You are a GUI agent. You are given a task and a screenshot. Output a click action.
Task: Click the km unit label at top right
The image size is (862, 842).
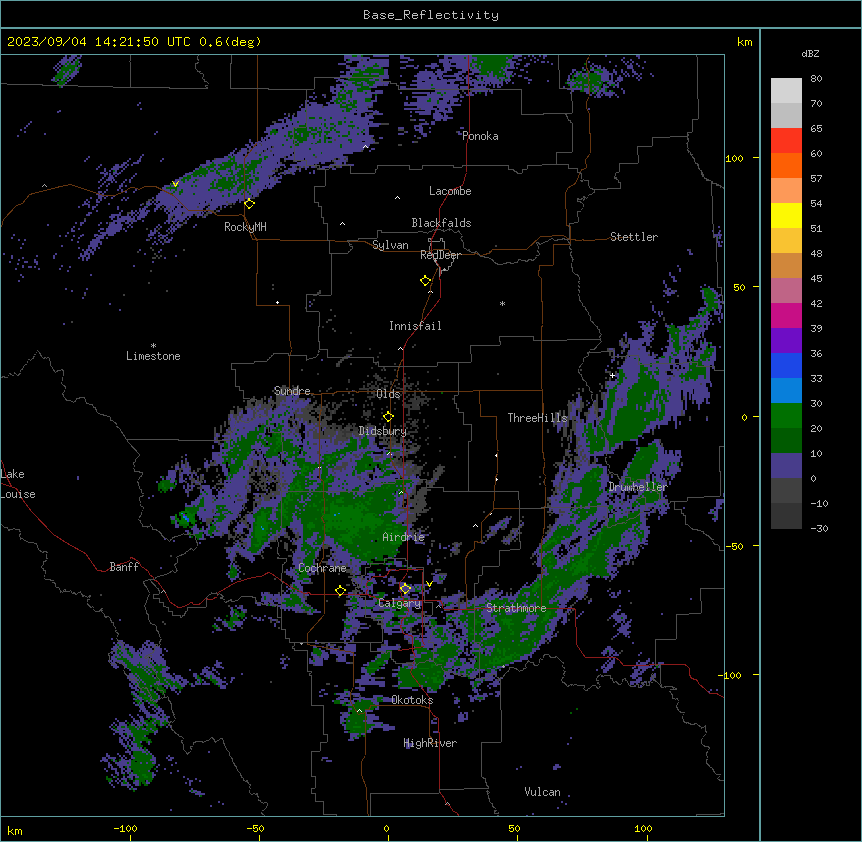(745, 42)
